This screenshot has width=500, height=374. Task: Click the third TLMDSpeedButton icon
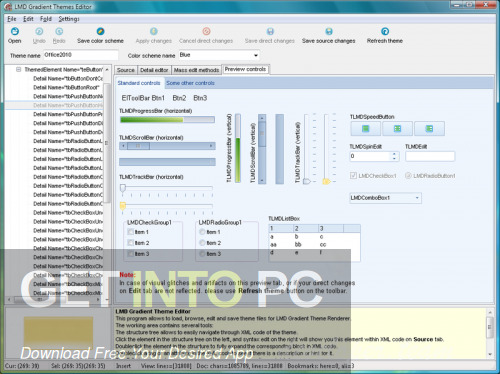[429, 128]
